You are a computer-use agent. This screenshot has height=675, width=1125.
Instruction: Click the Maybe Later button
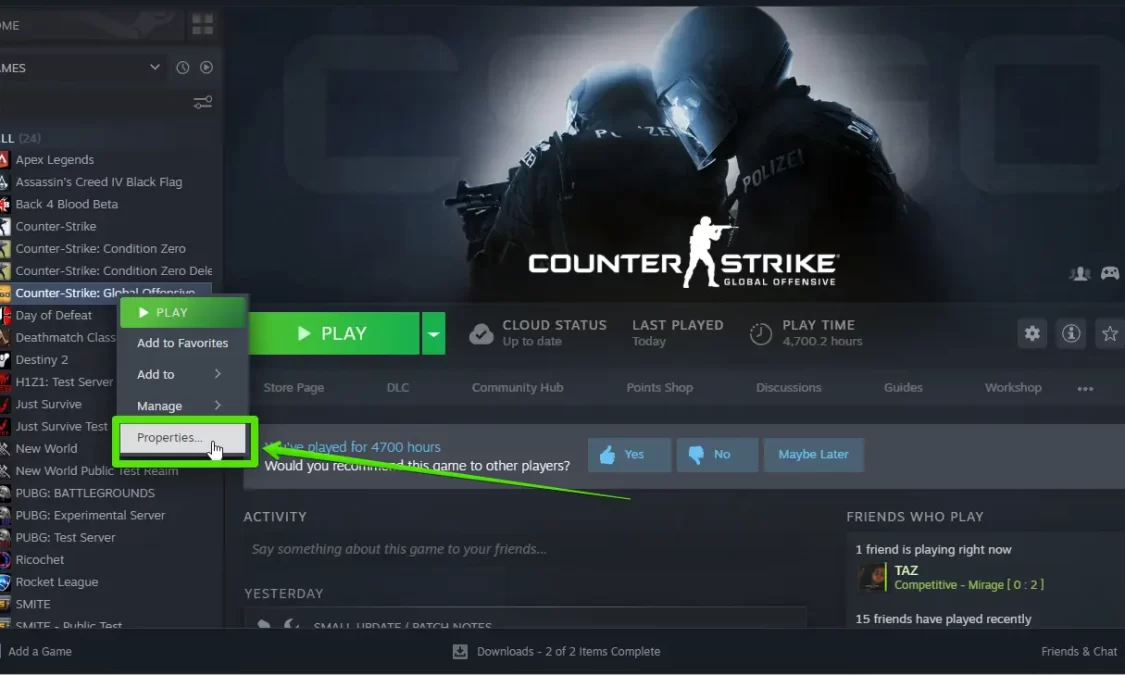[813, 455]
